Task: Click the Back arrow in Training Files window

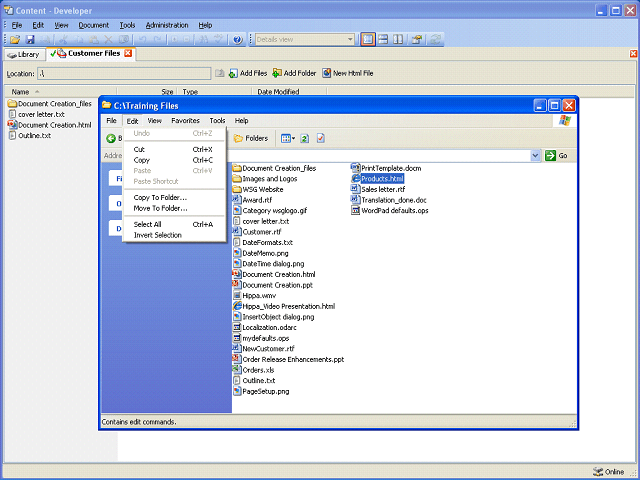Action: pos(111,138)
